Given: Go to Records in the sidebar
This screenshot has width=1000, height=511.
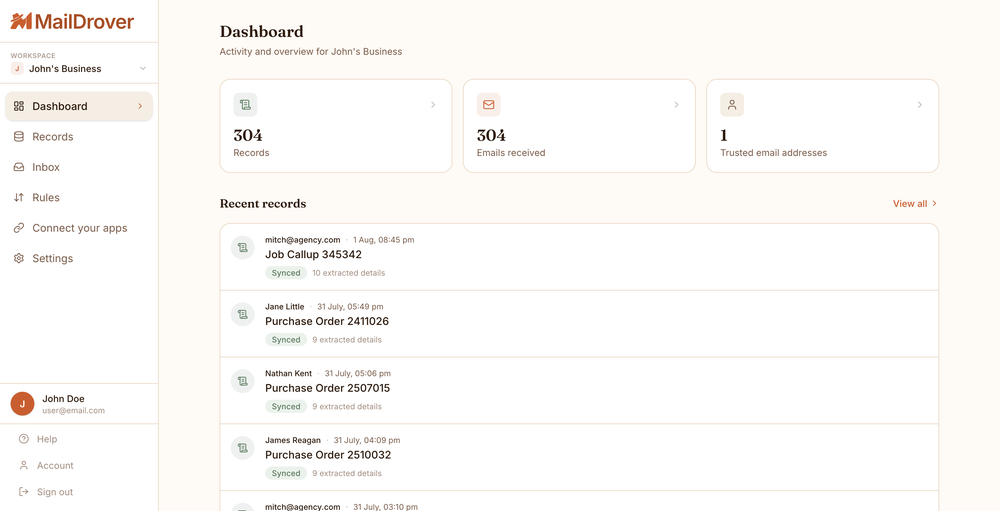Looking at the screenshot, I should pos(79,137).
